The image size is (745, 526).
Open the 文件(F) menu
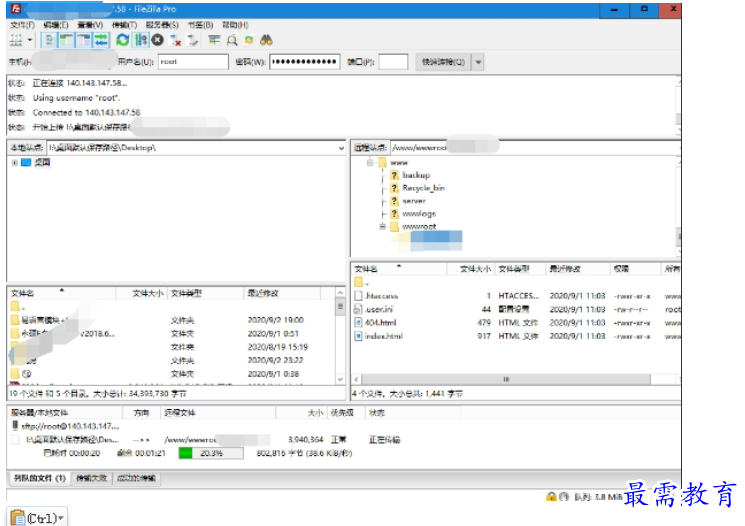click(22, 24)
